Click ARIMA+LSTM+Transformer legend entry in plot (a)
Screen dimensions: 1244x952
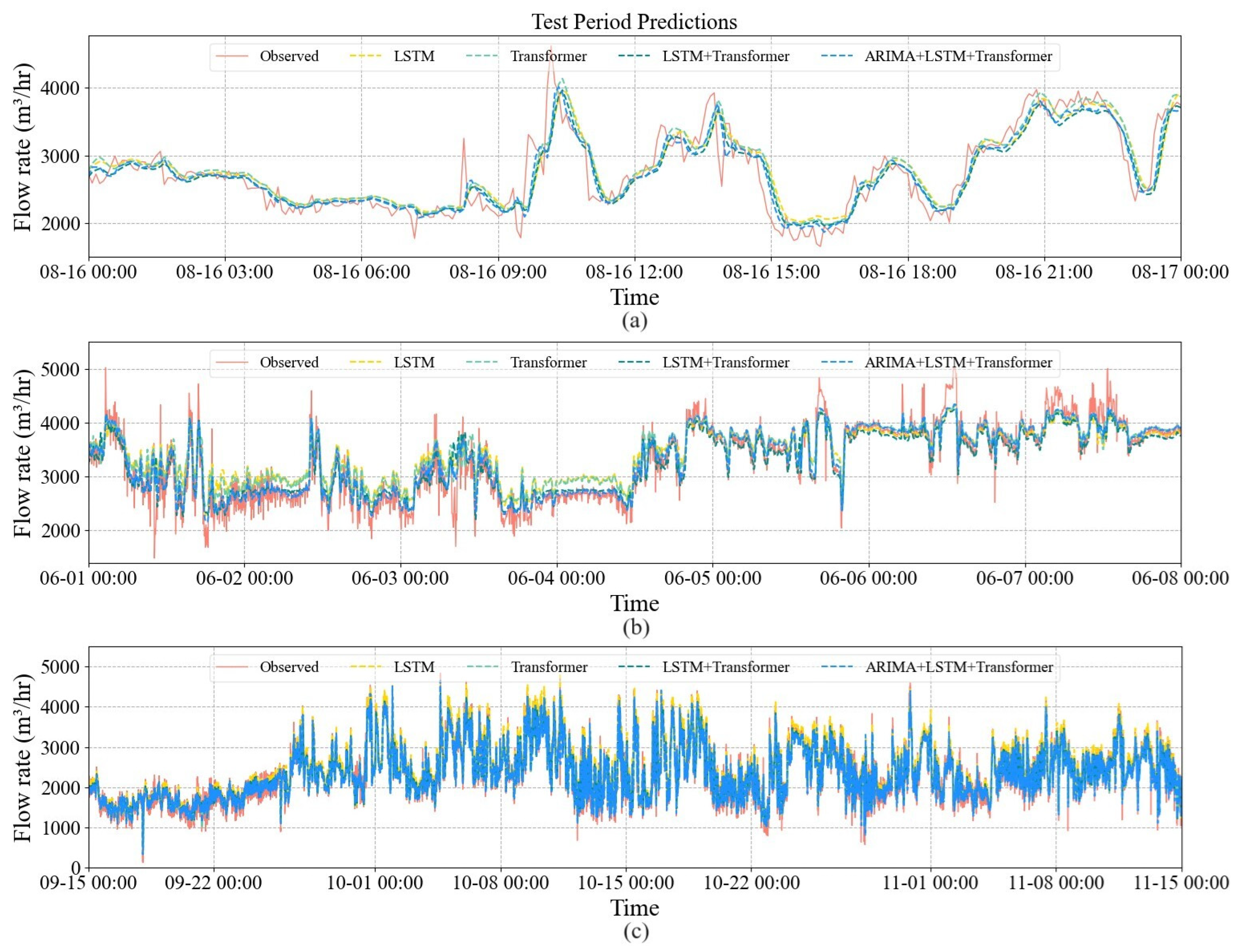click(958, 56)
